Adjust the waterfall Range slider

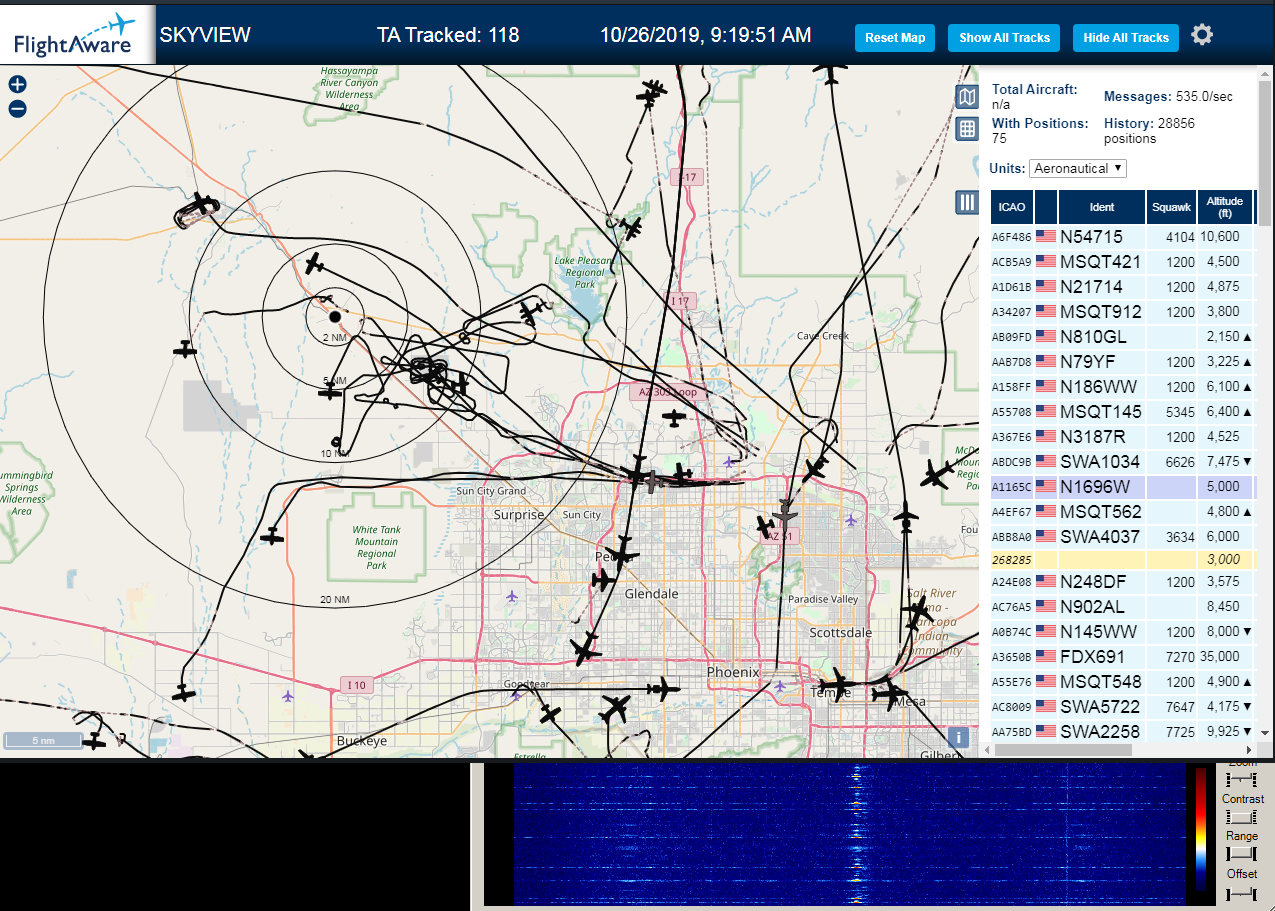(x=1240, y=853)
